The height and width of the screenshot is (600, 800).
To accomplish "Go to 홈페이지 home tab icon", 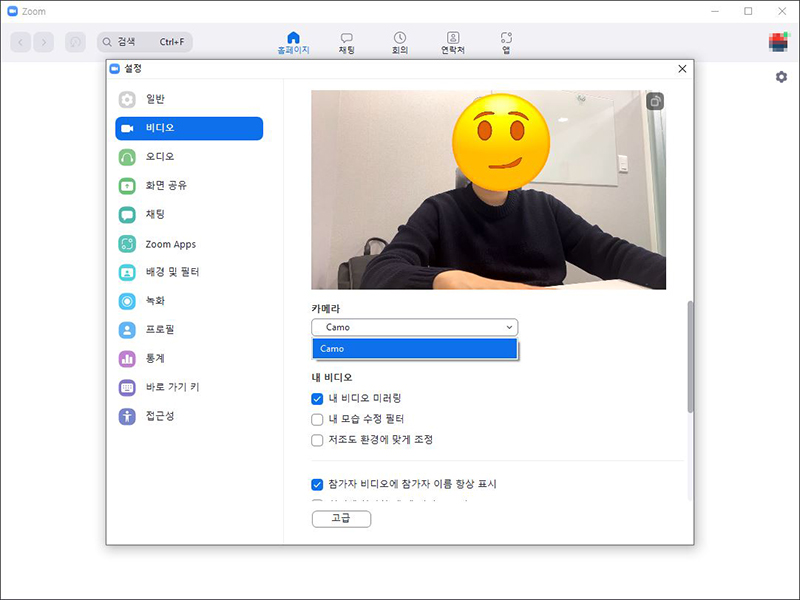I will (x=293, y=38).
